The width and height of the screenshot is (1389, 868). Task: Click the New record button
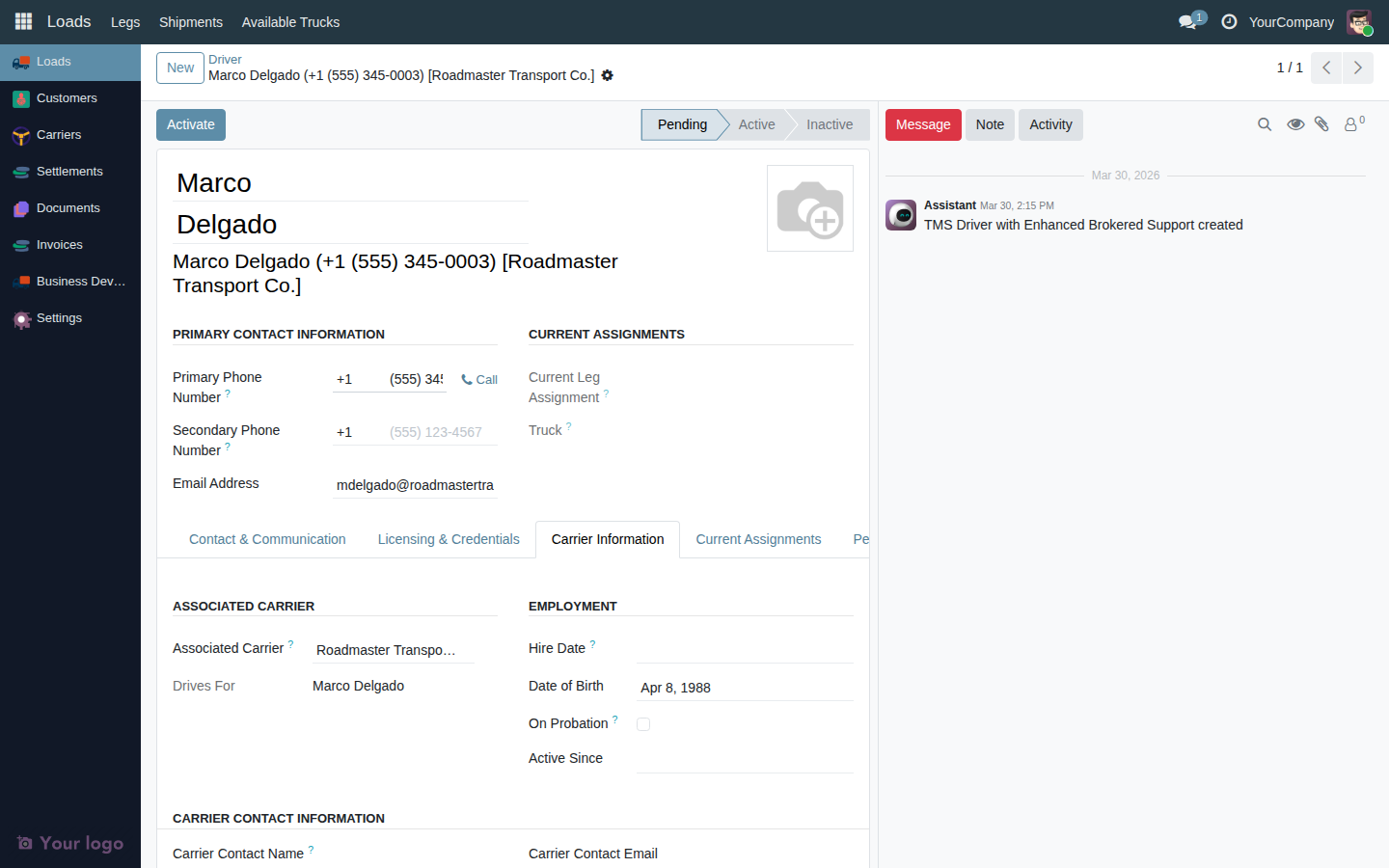point(180,68)
